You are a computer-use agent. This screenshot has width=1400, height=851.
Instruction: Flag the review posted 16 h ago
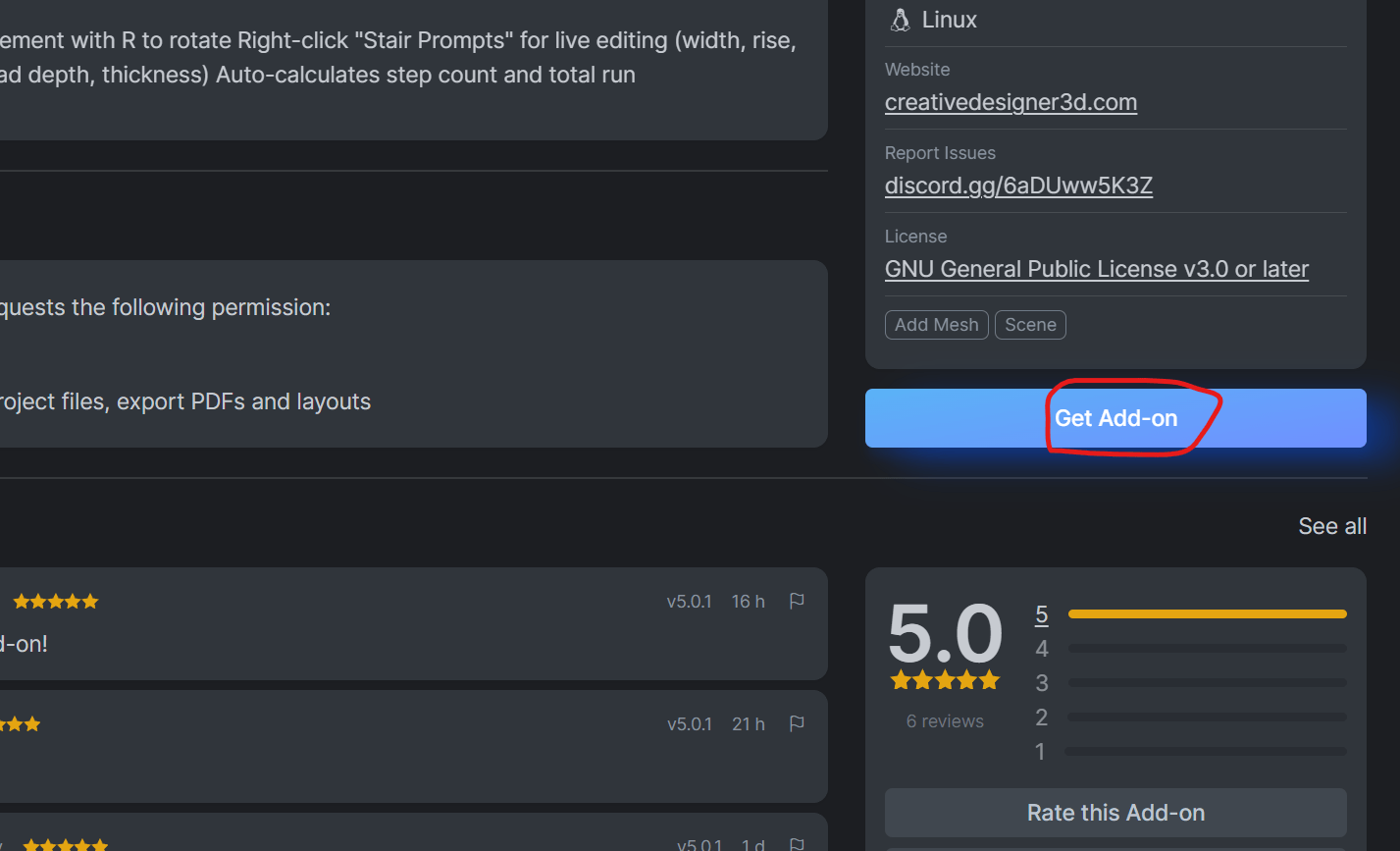797,601
